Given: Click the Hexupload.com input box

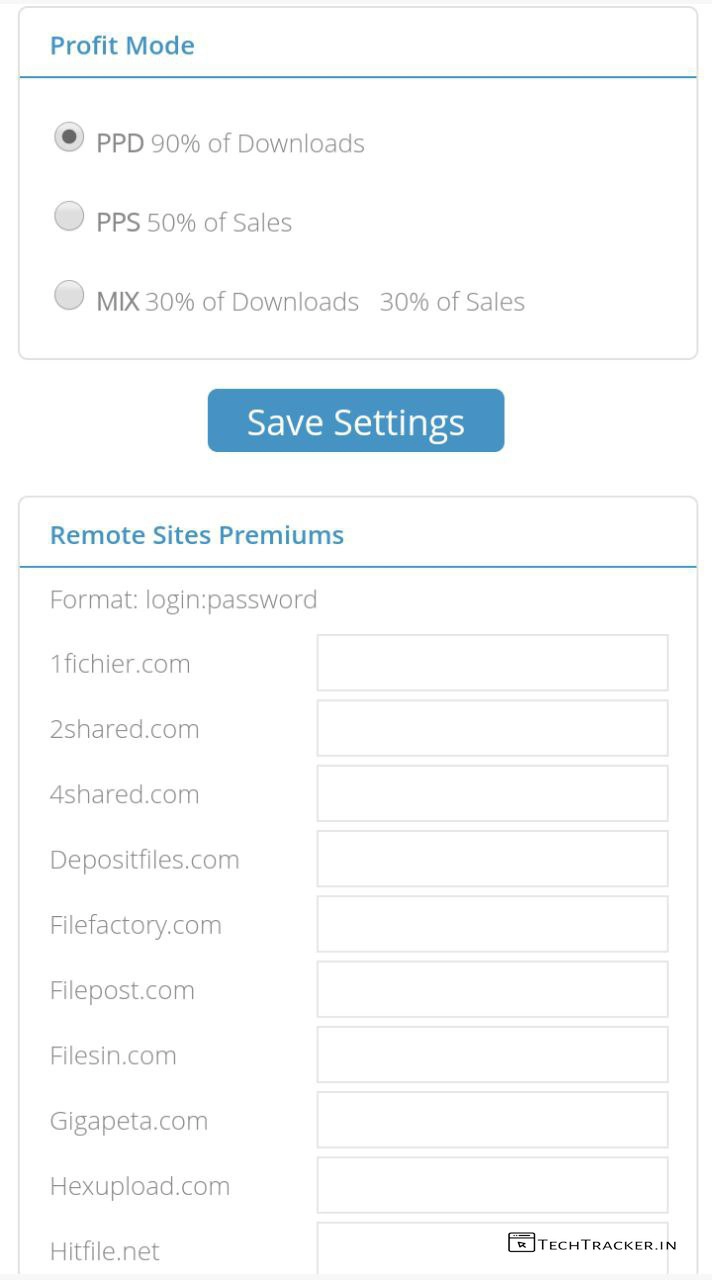Looking at the screenshot, I should coord(492,1185).
